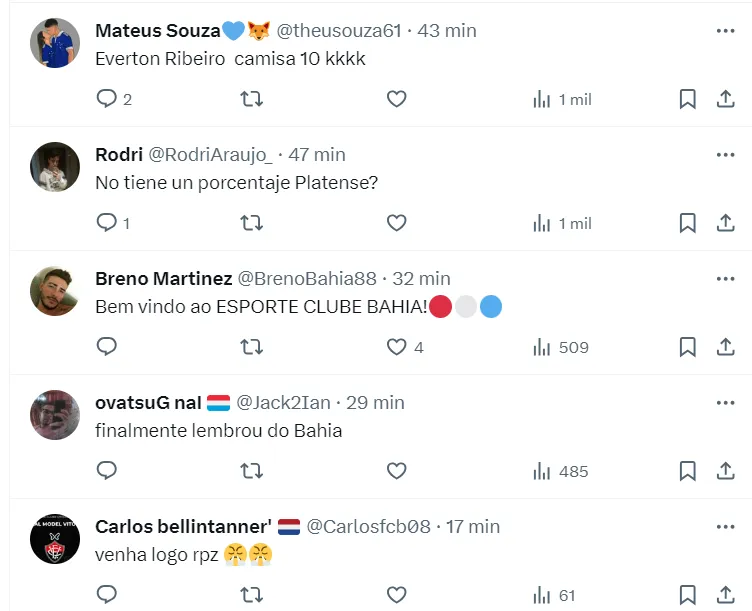Open more options on Mateus Souza's tweet
The height and width of the screenshot is (611, 752).
726,31
